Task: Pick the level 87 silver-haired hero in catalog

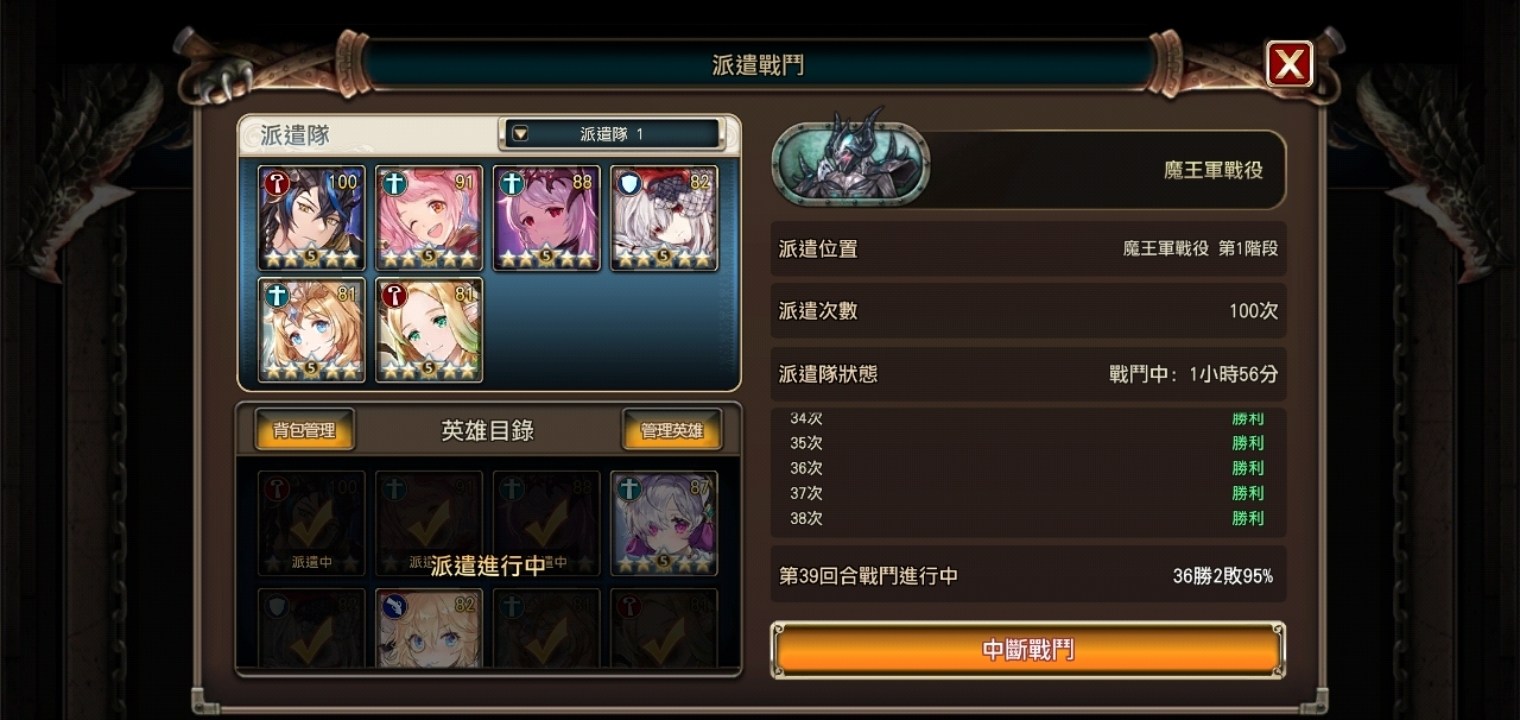Action: (x=664, y=523)
